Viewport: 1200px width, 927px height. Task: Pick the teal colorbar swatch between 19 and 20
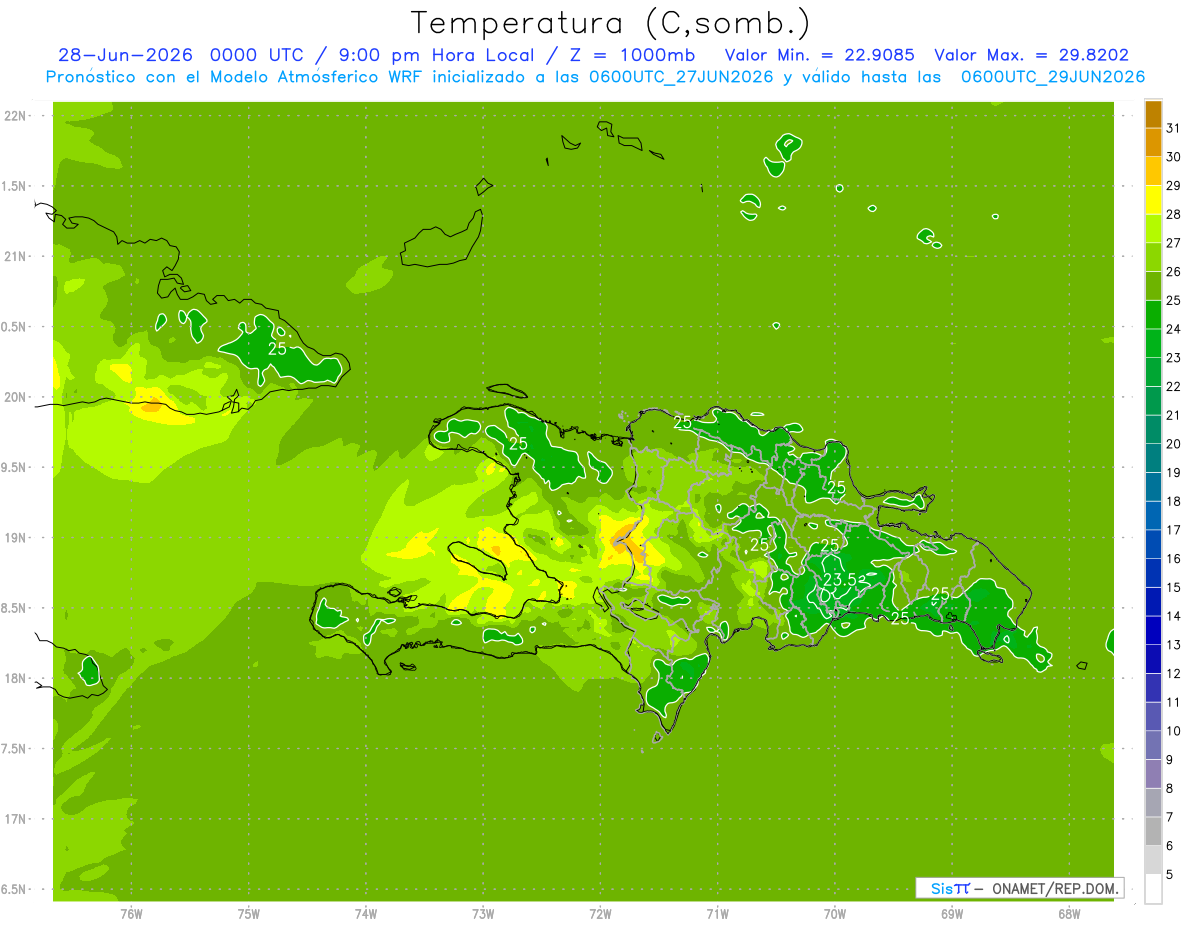pos(1153,459)
